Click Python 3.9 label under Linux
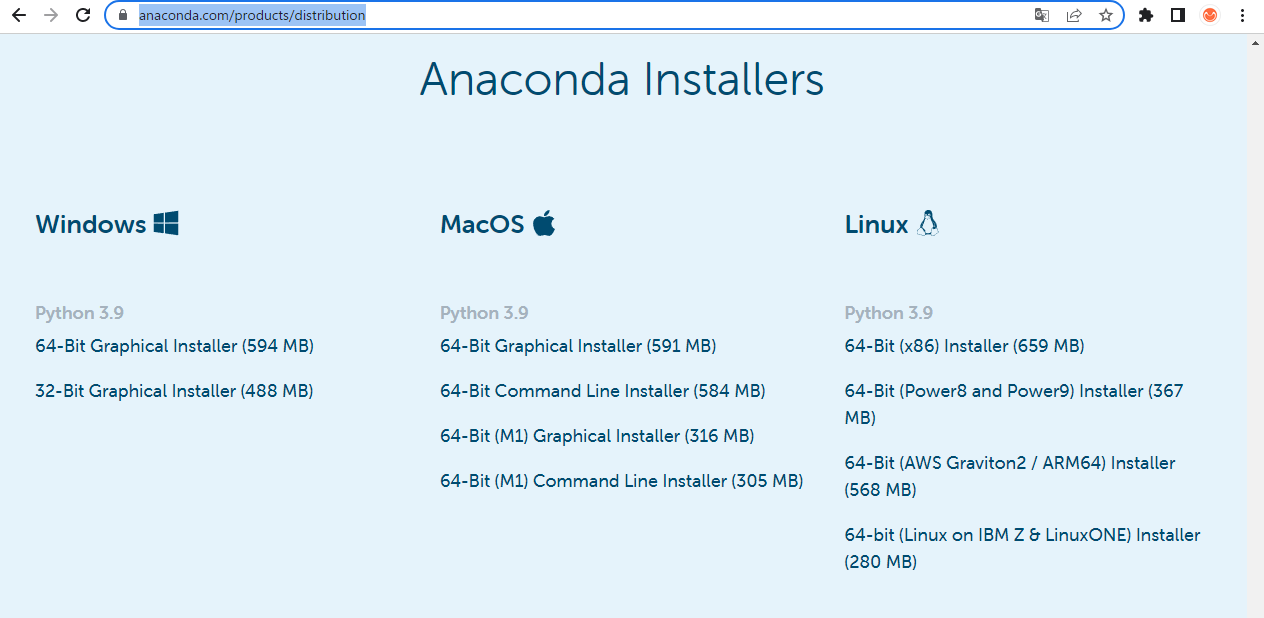This screenshot has height=618, width=1264. click(889, 313)
